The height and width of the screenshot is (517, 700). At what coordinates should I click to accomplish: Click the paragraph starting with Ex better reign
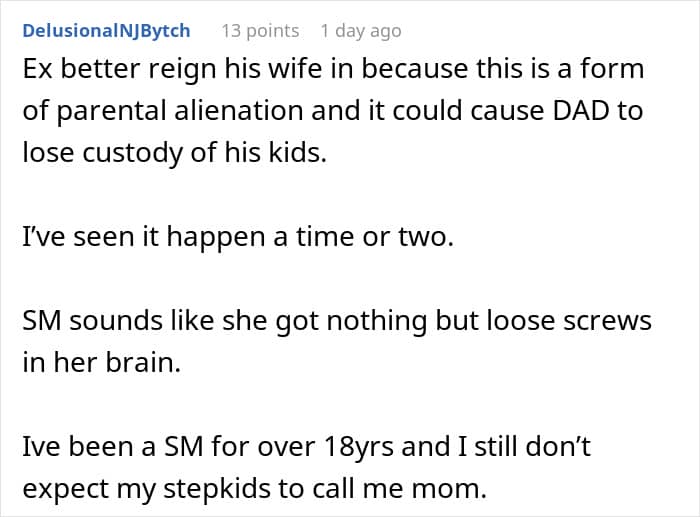[x=333, y=111]
